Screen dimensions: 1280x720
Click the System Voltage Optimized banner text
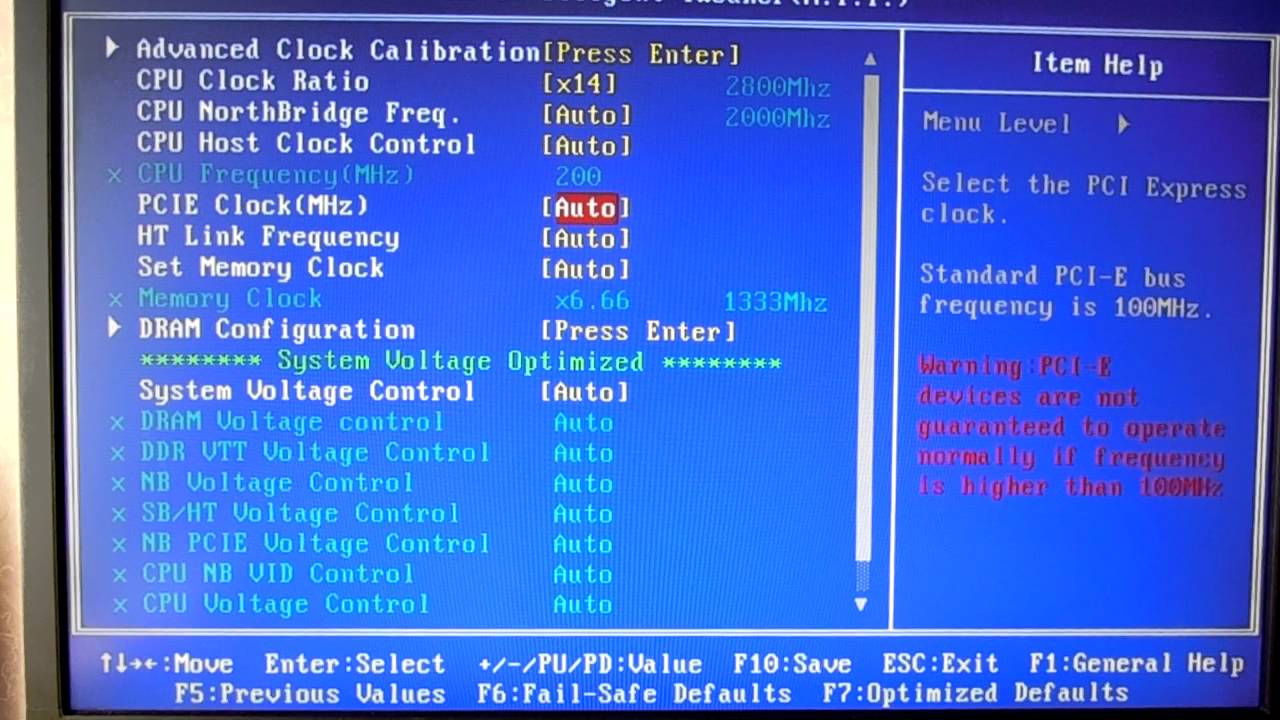point(460,361)
